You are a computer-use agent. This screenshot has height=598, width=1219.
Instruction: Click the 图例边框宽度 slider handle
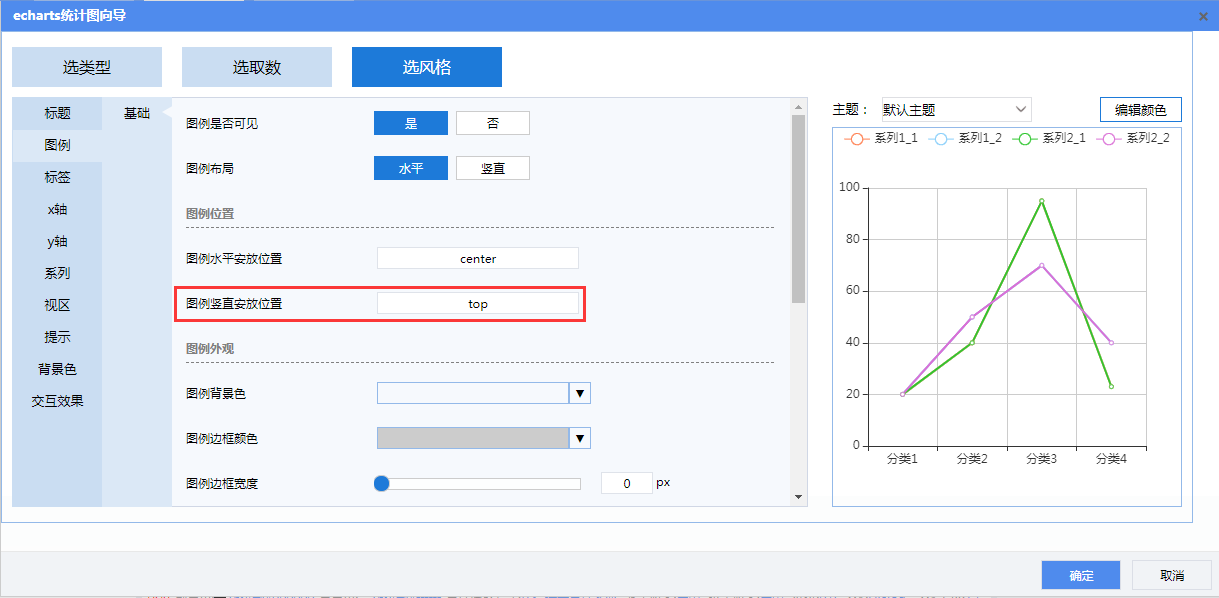pos(381,484)
